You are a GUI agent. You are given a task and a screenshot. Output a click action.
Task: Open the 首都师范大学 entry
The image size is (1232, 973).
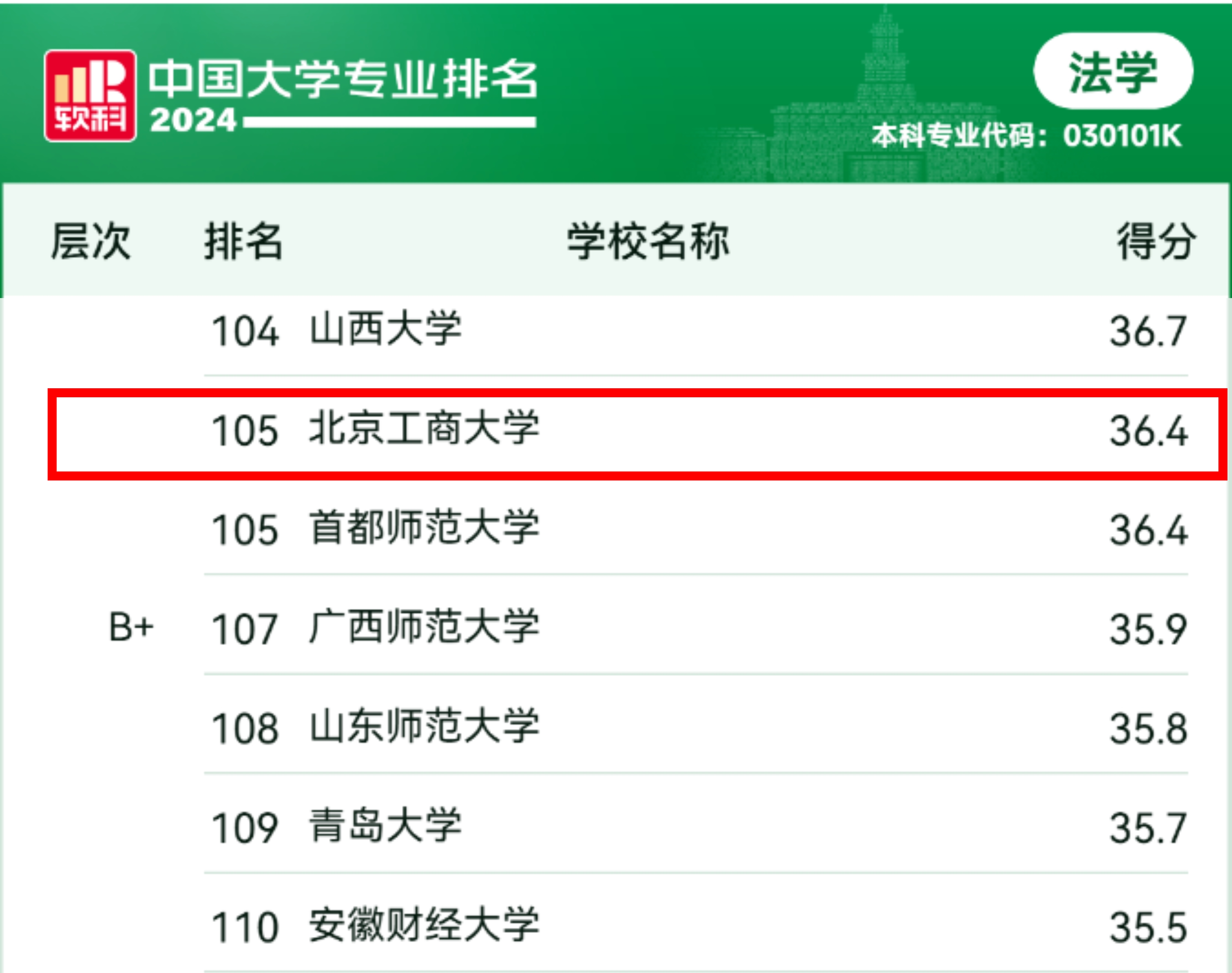pos(424,528)
